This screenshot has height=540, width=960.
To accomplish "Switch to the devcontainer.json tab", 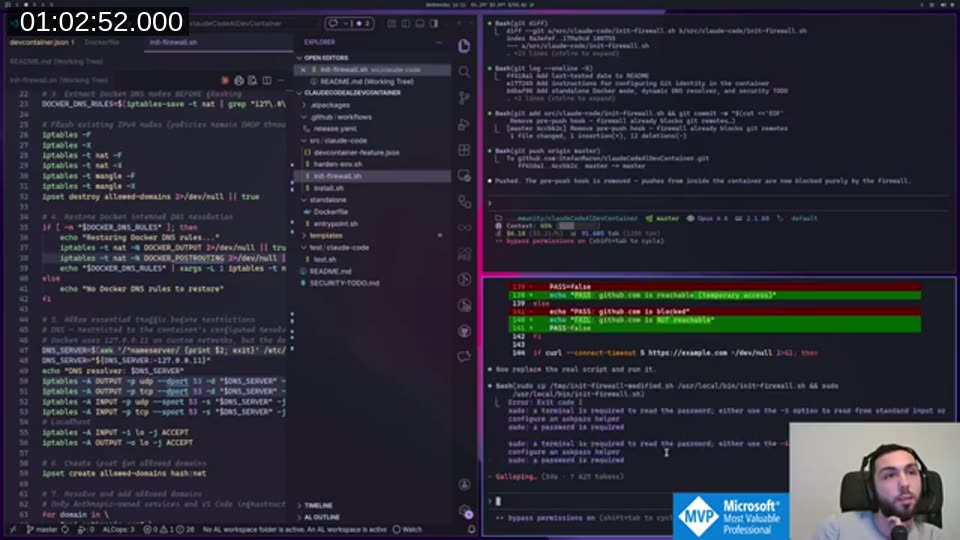I will [x=42, y=42].
